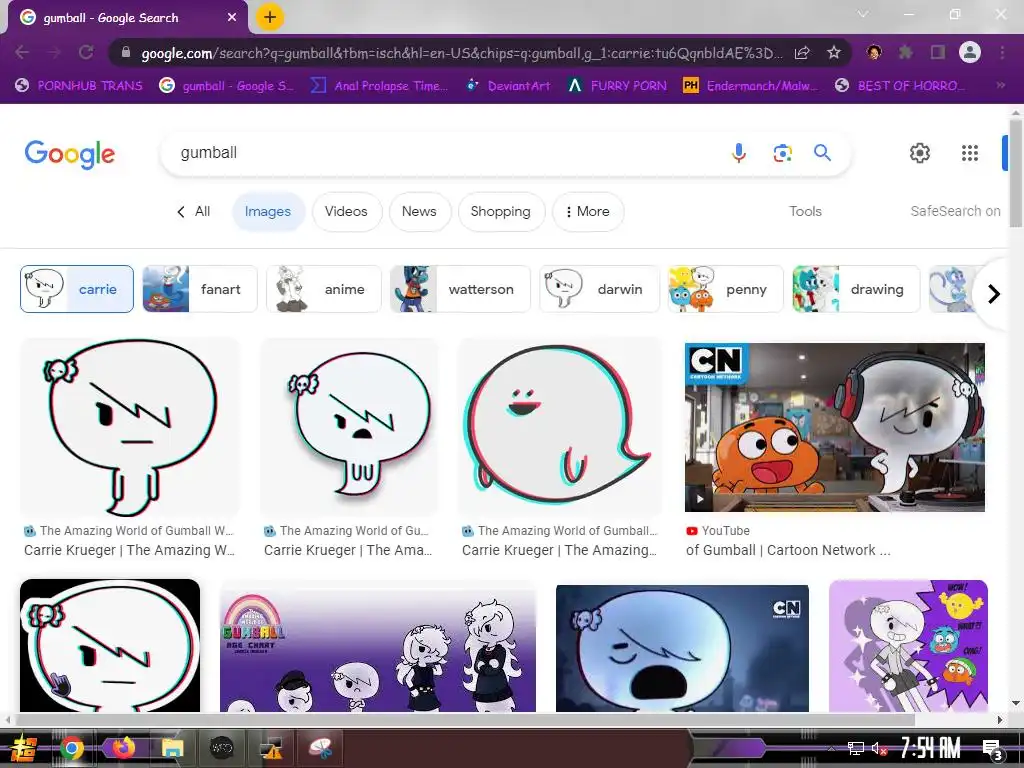Open the gumball - Google S... bookmark

[227, 86]
